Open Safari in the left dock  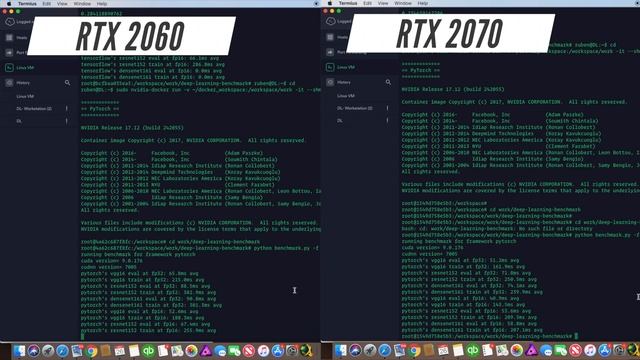click(62, 351)
